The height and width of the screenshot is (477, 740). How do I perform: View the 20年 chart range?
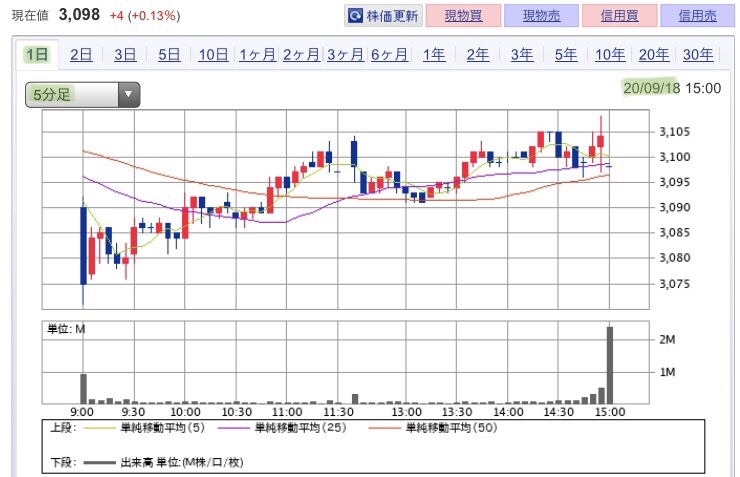pyautogui.click(x=654, y=55)
